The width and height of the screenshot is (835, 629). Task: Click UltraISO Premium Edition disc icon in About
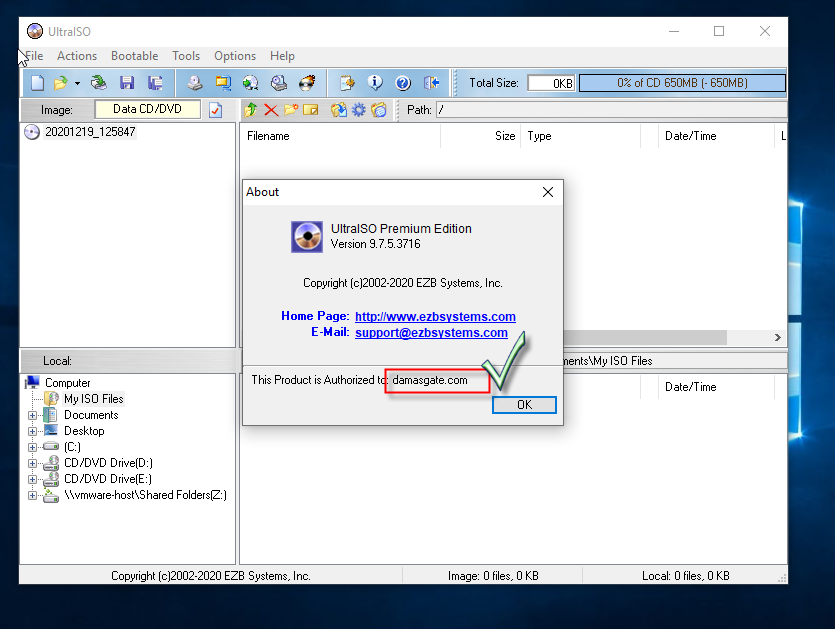[x=307, y=236]
